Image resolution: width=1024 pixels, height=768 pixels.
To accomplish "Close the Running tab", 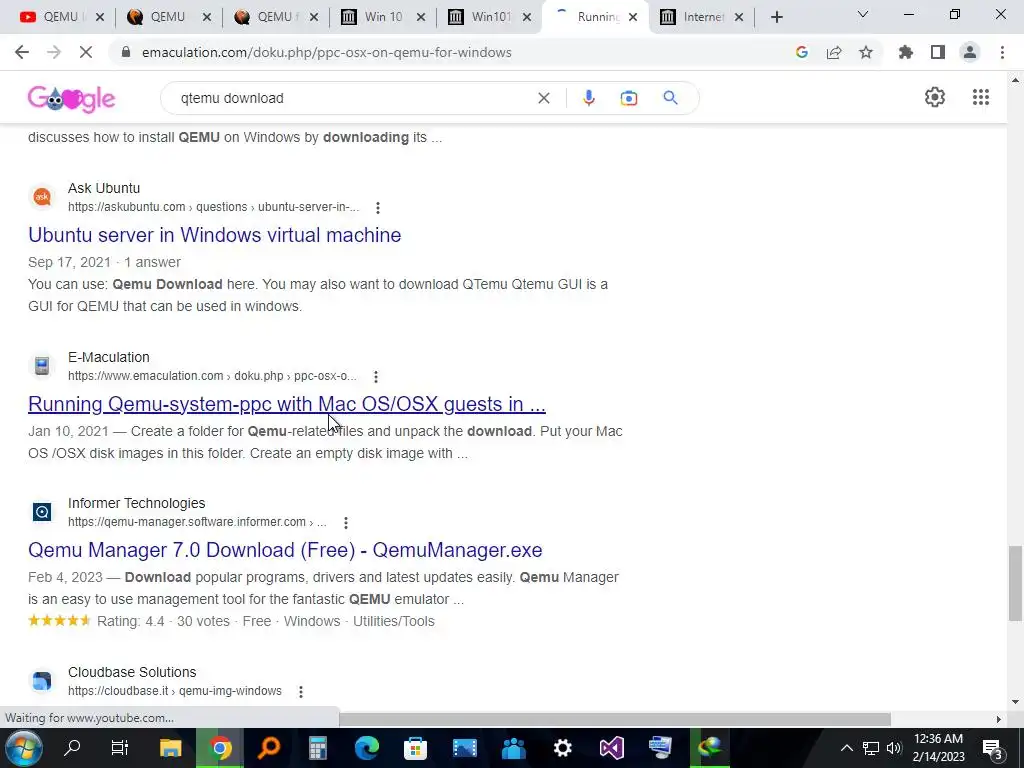I will tap(633, 18).
